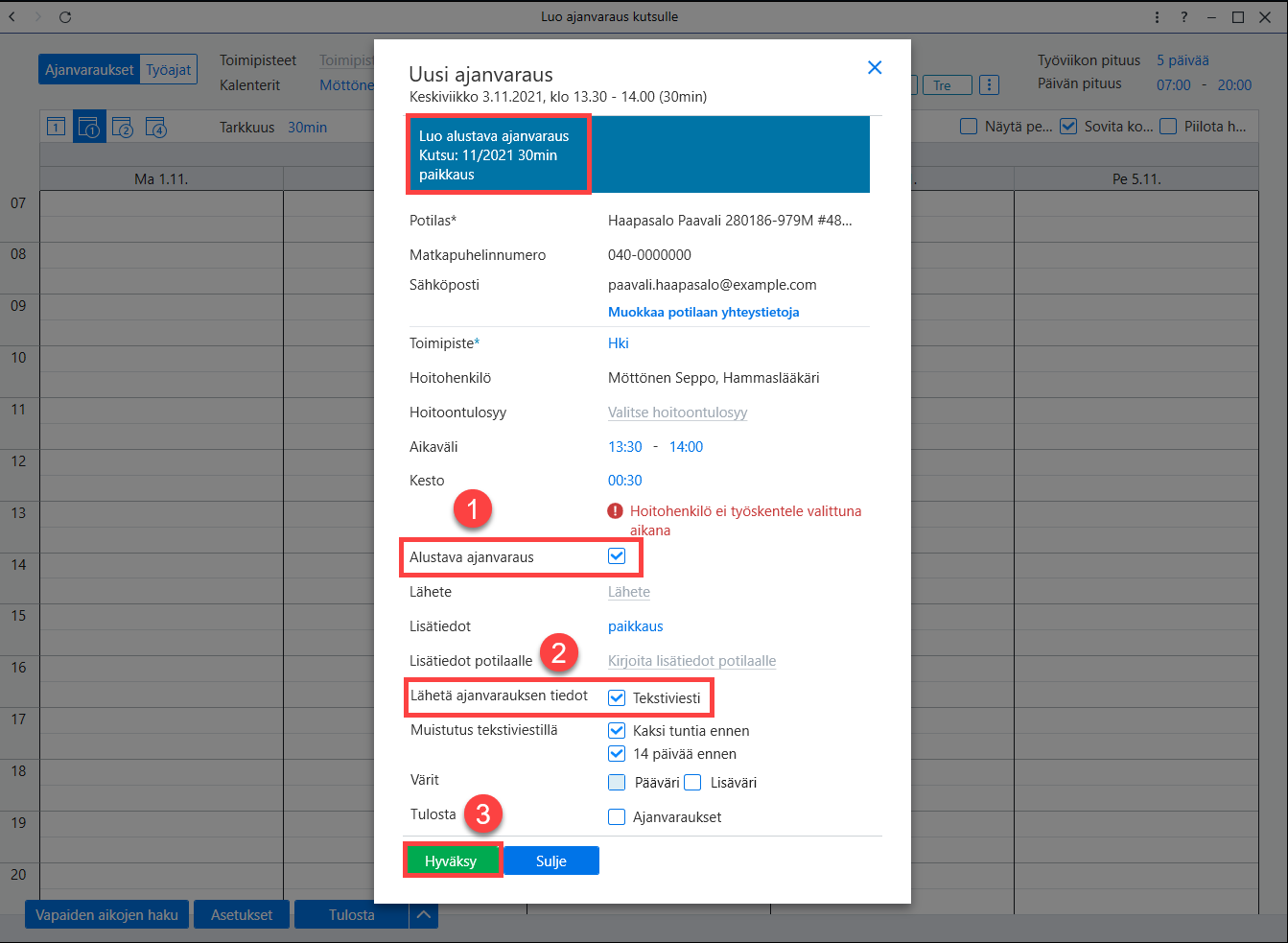Image resolution: width=1288 pixels, height=943 pixels.
Task: Click the Potilas value Haapasalo Paavali
Action: coord(730,220)
